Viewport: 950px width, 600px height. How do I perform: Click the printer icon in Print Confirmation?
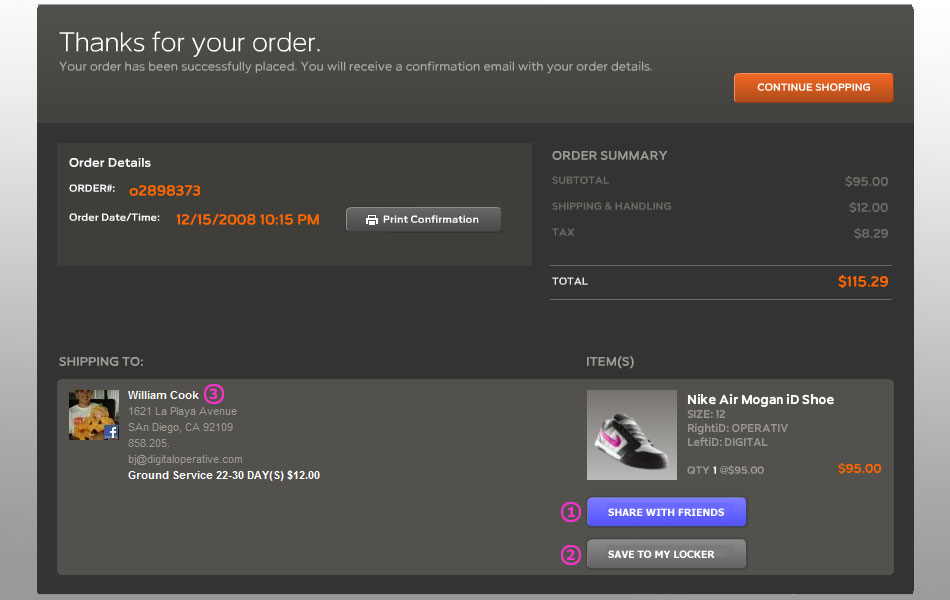pos(371,220)
